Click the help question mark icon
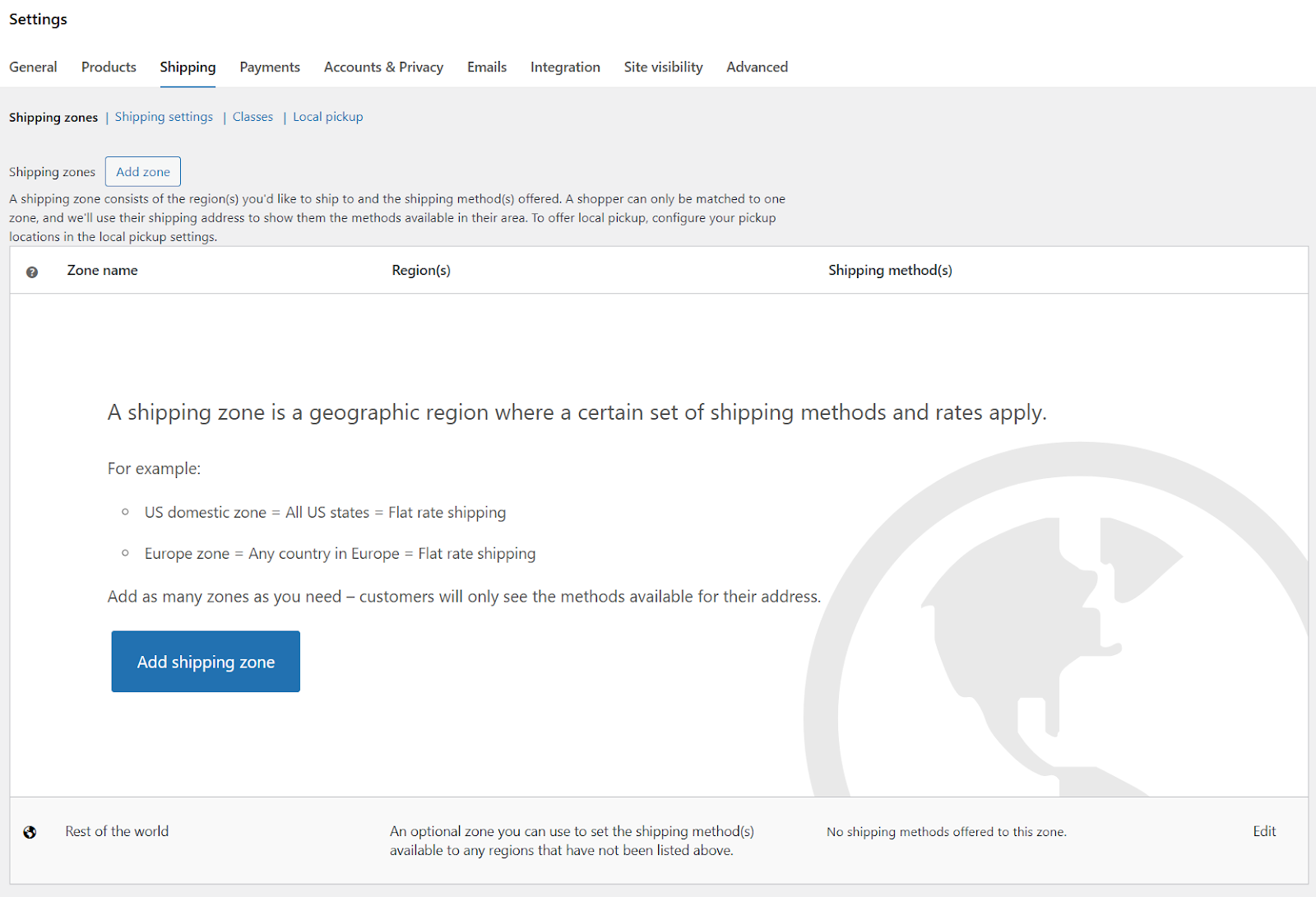 pyautogui.click(x=32, y=272)
